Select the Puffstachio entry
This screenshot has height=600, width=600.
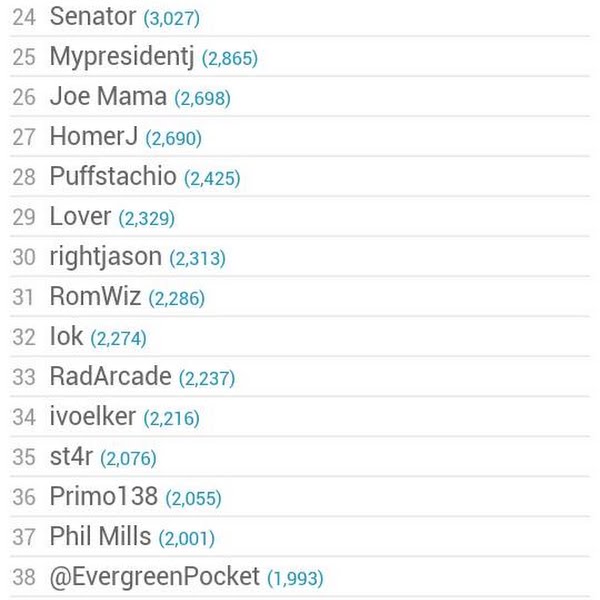coord(113,177)
